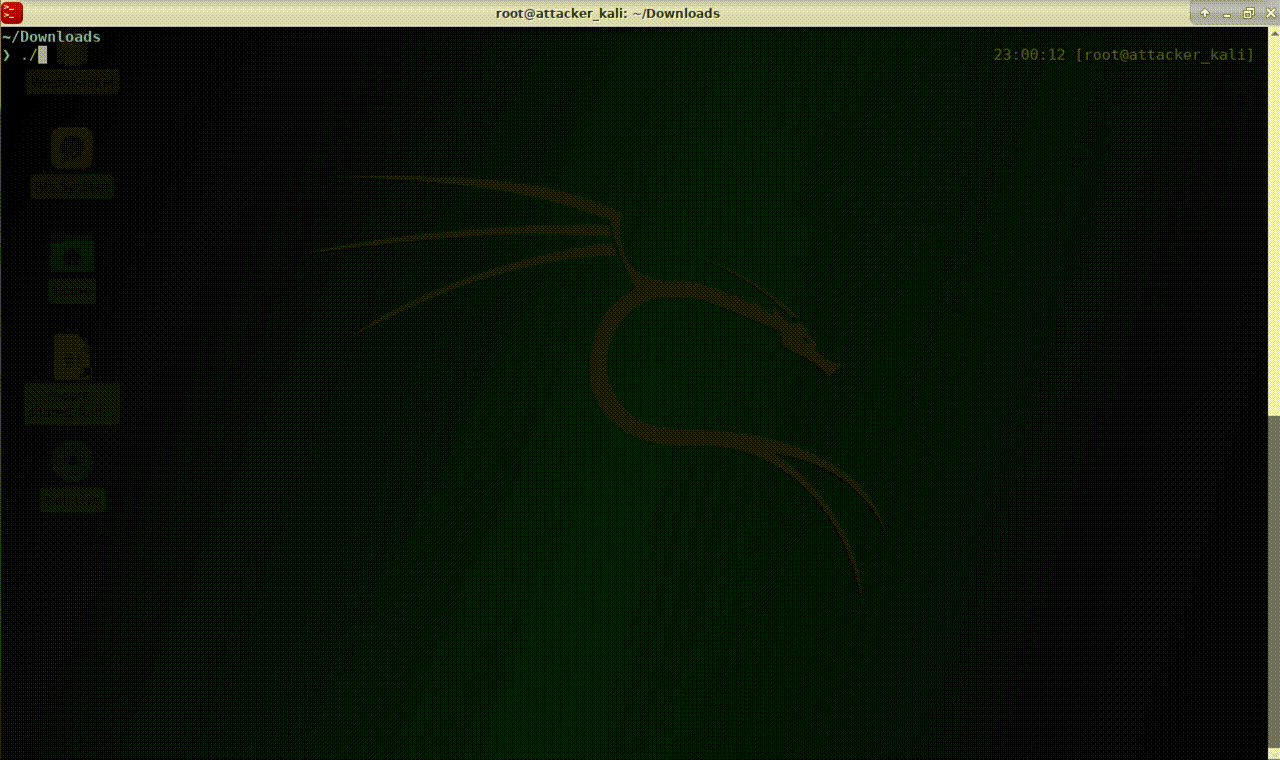Select the faded document shortcut desktop icon
This screenshot has height=760, width=1280.
tap(72, 357)
